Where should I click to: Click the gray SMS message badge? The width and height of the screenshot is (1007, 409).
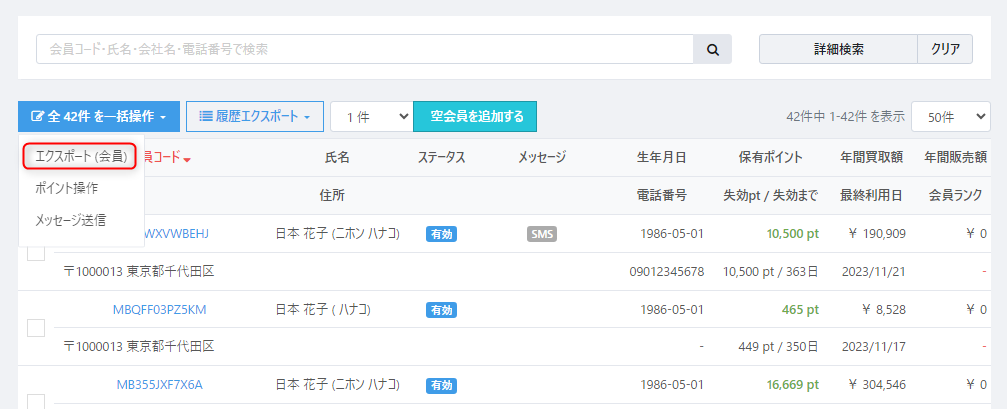(542, 234)
